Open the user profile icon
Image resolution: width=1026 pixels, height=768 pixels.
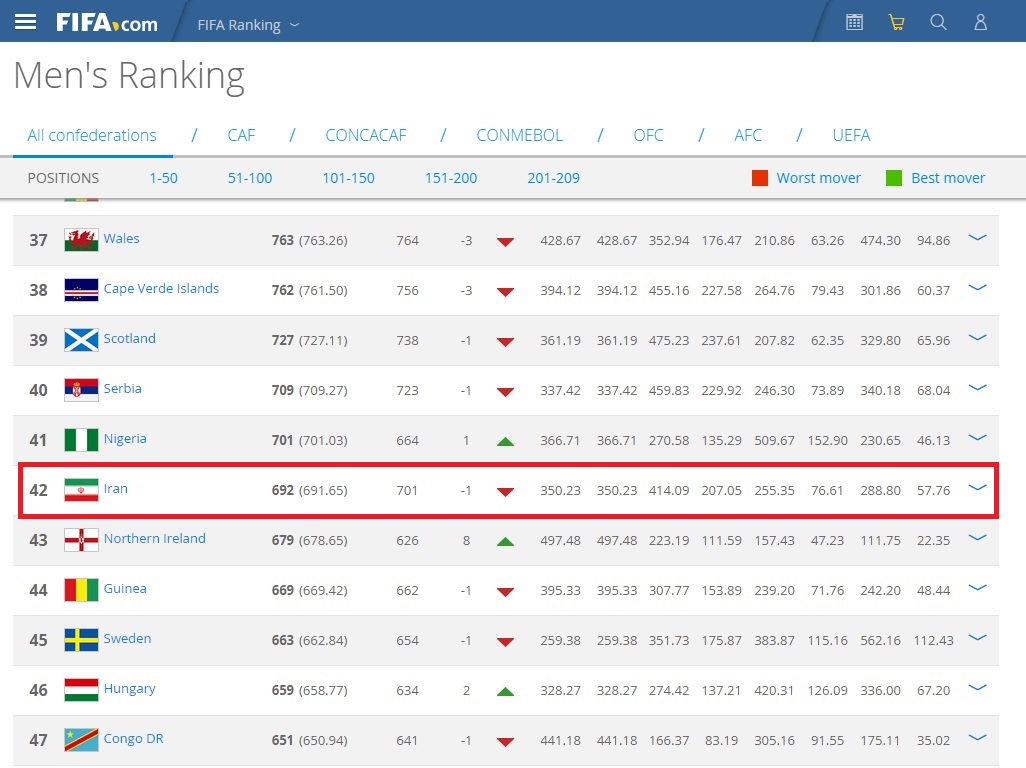[x=980, y=22]
